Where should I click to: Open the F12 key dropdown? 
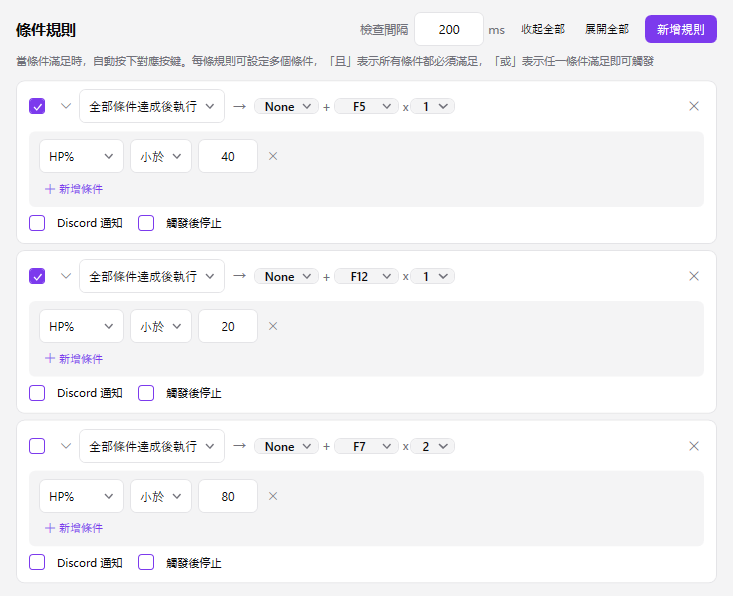click(366, 276)
